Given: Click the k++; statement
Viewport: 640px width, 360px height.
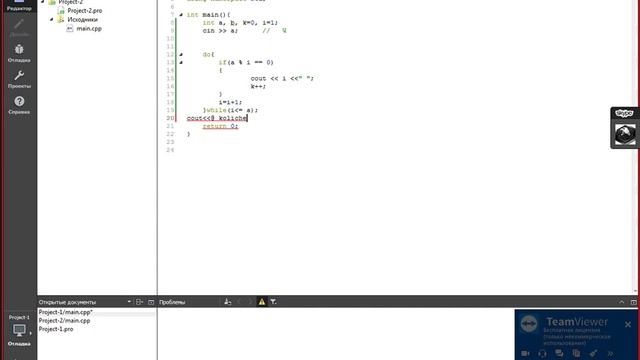Looking at the screenshot, I should [x=258, y=86].
